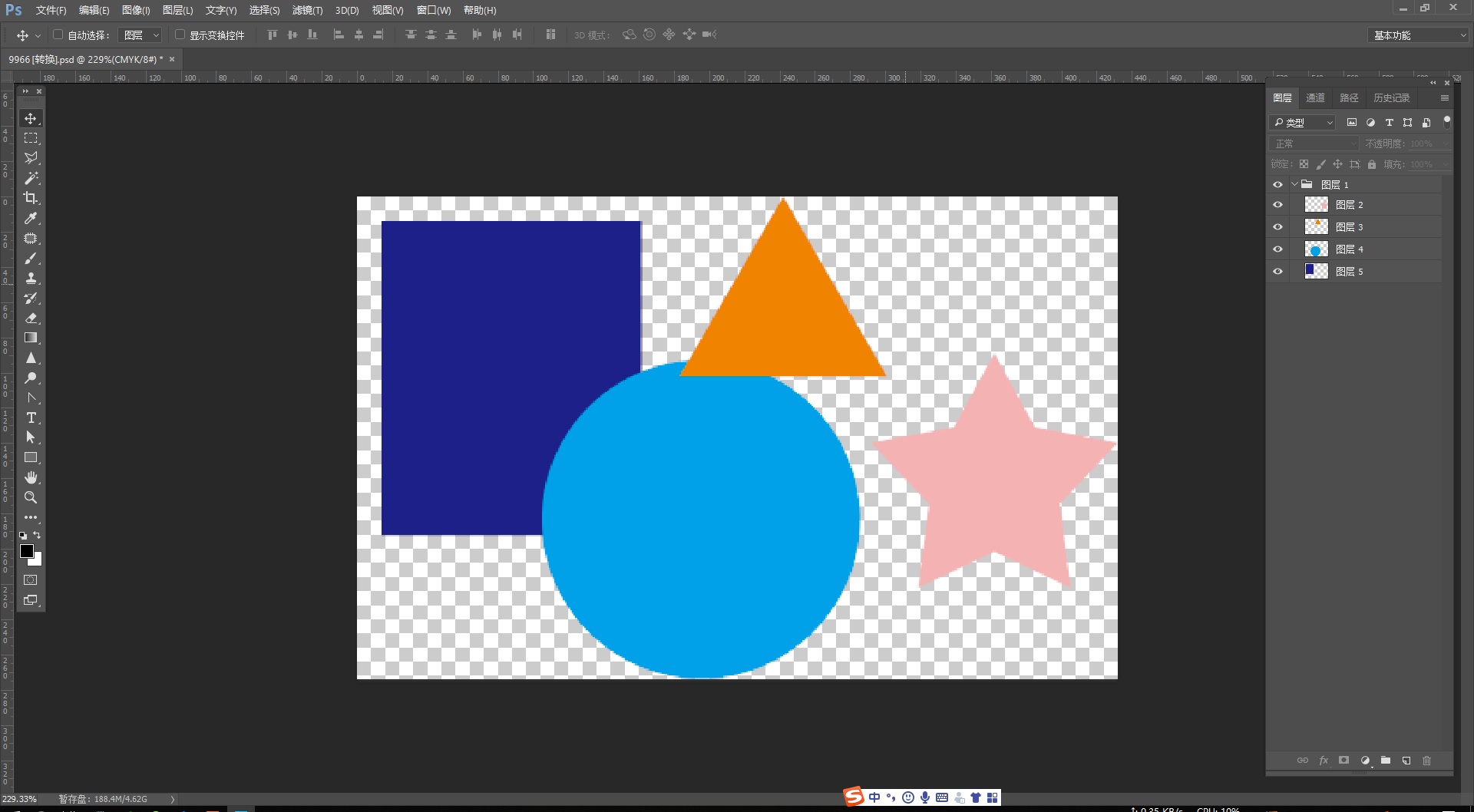Image resolution: width=1474 pixels, height=812 pixels.
Task: Hide the 图层 5 layer
Action: tap(1277, 271)
